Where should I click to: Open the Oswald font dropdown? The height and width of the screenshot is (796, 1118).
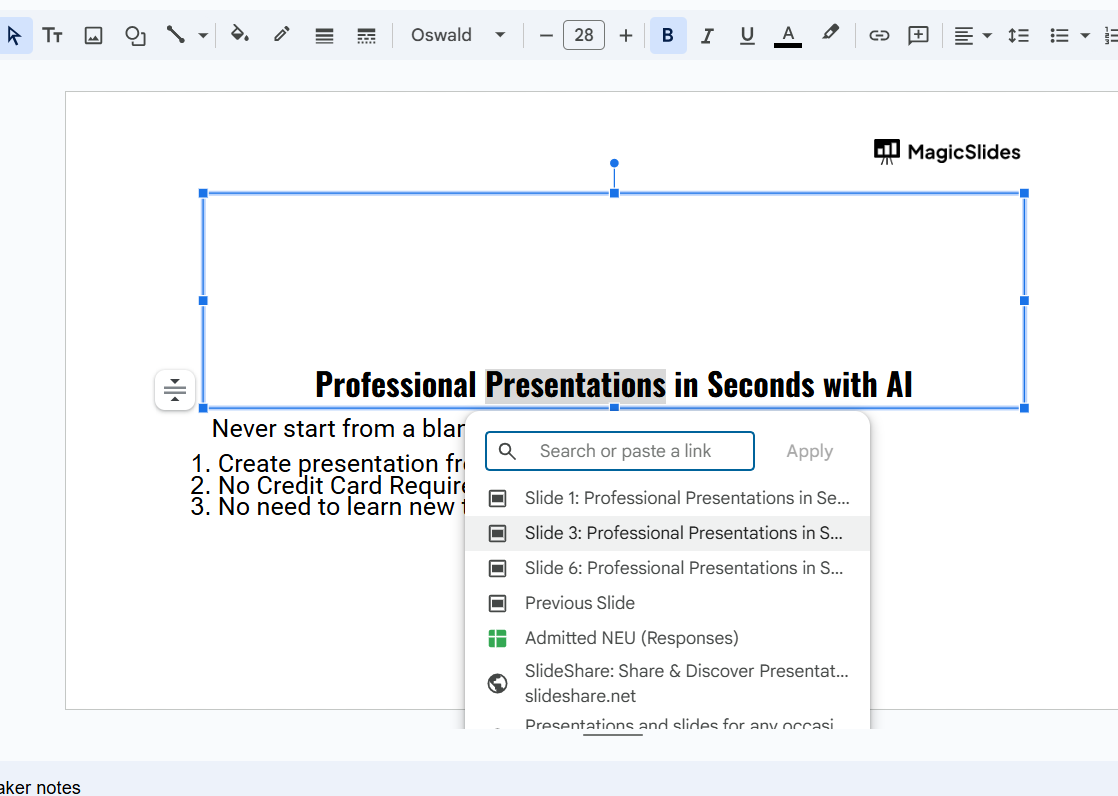(458, 36)
